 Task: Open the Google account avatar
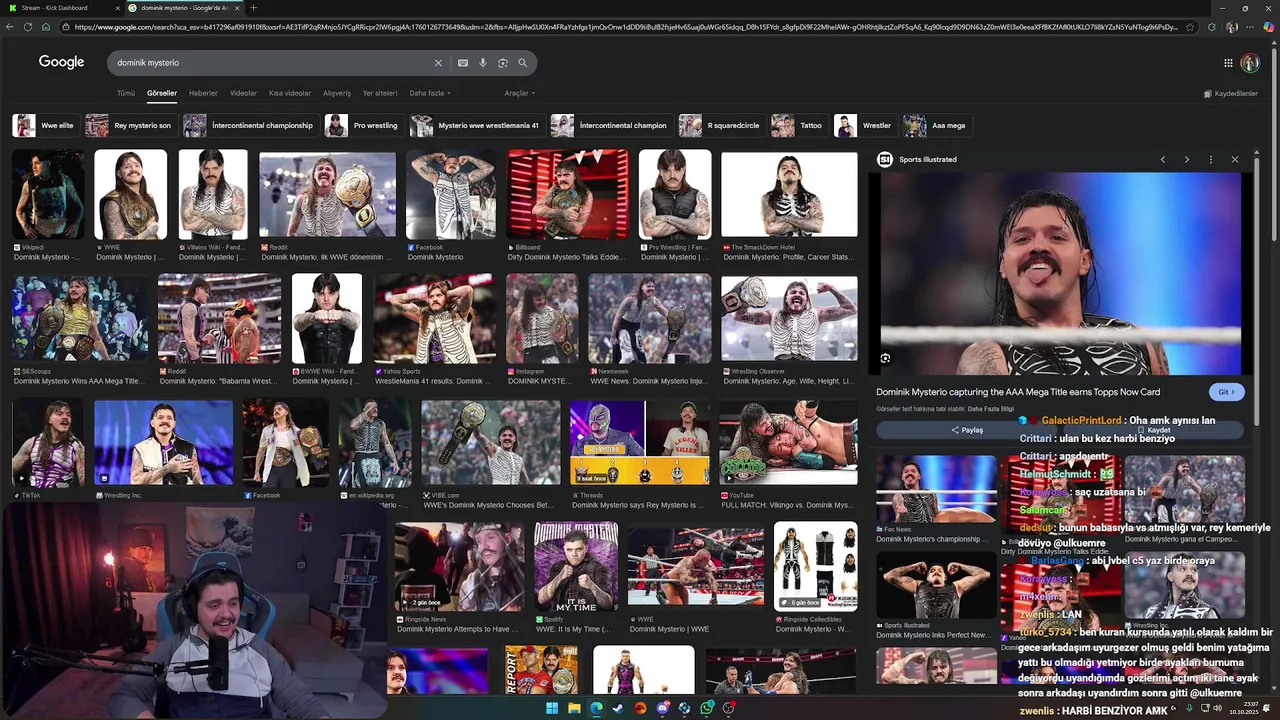point(1250,63)
